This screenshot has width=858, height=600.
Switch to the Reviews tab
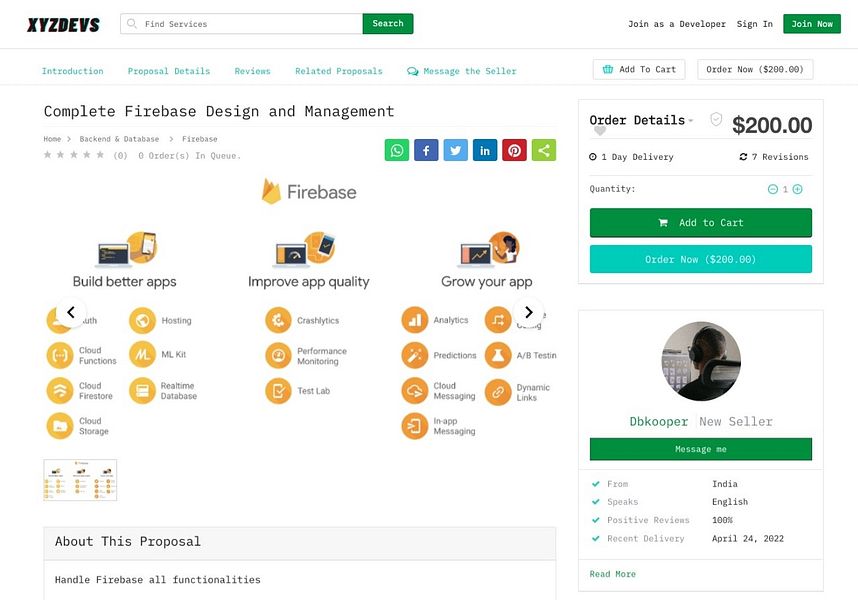[253, 71]
